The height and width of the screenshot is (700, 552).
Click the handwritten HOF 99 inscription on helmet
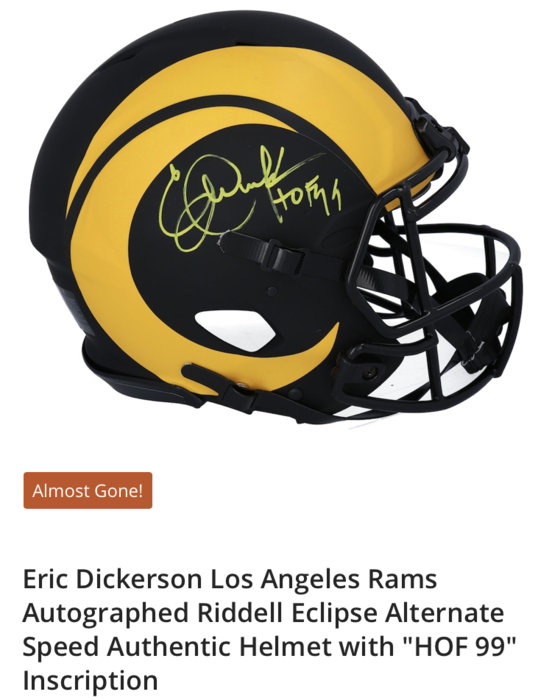pos(309,202)
